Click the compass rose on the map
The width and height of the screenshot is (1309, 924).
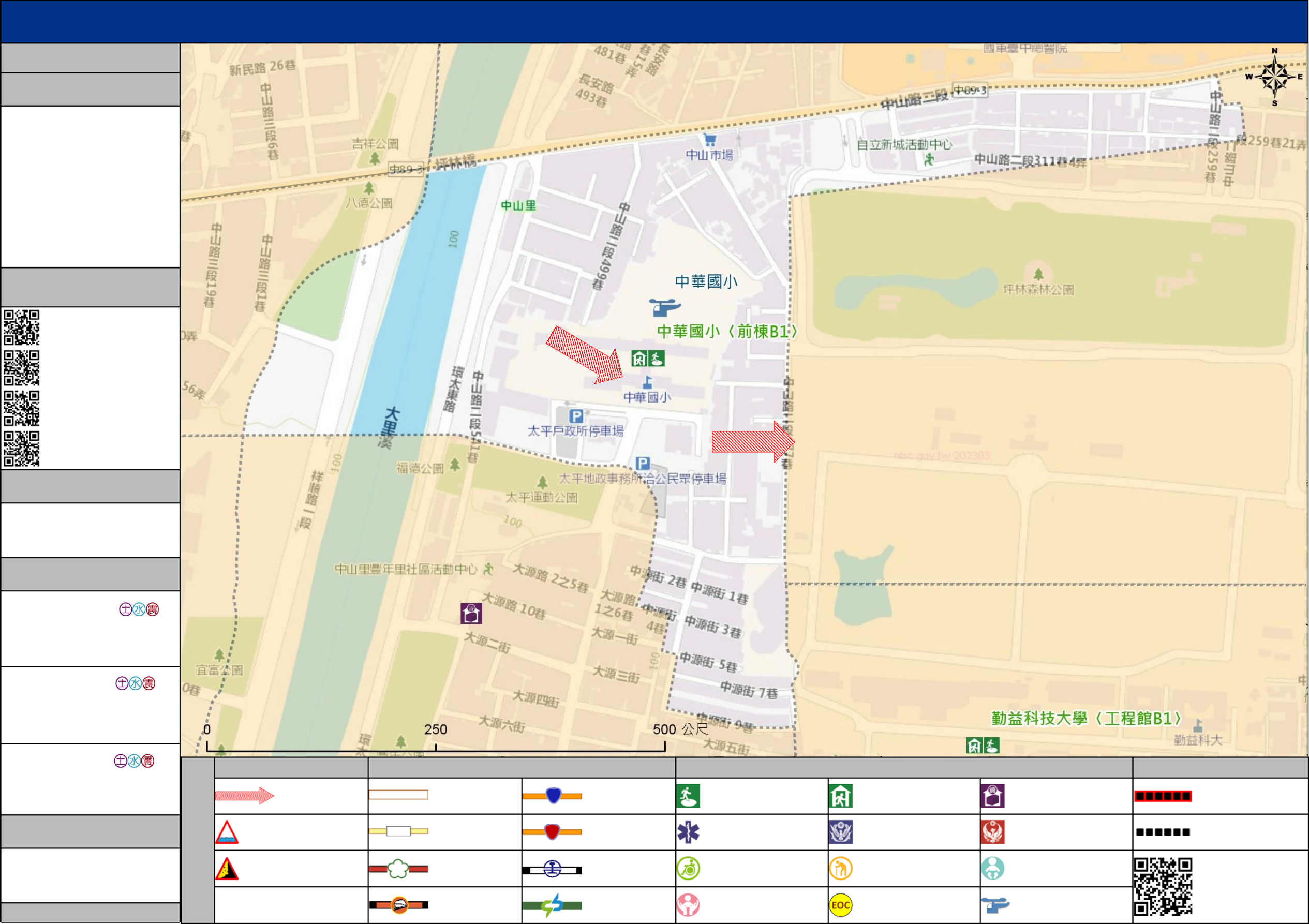(1275, 77)
